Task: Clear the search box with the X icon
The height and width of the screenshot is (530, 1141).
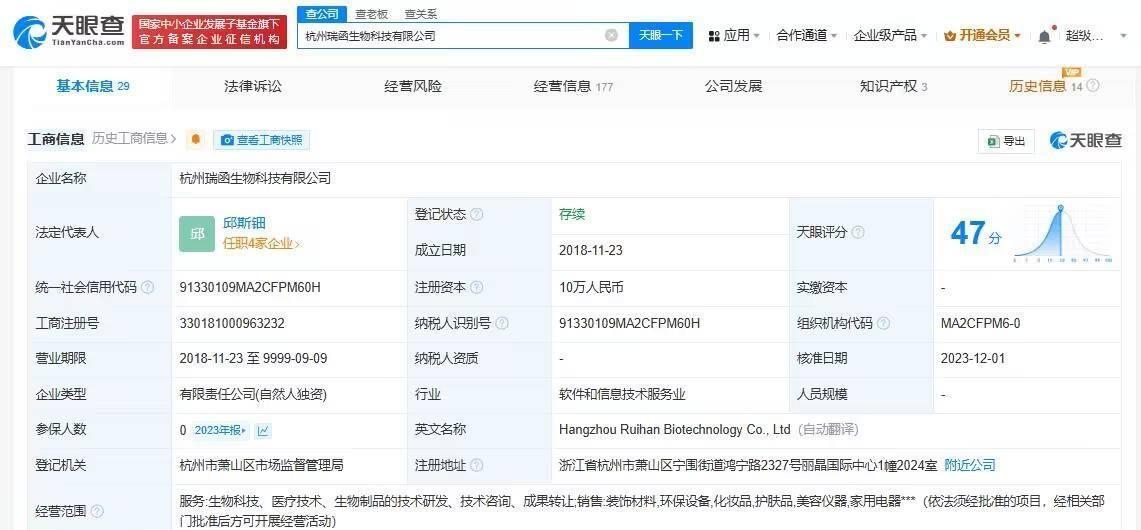Action: click(612, 35)
